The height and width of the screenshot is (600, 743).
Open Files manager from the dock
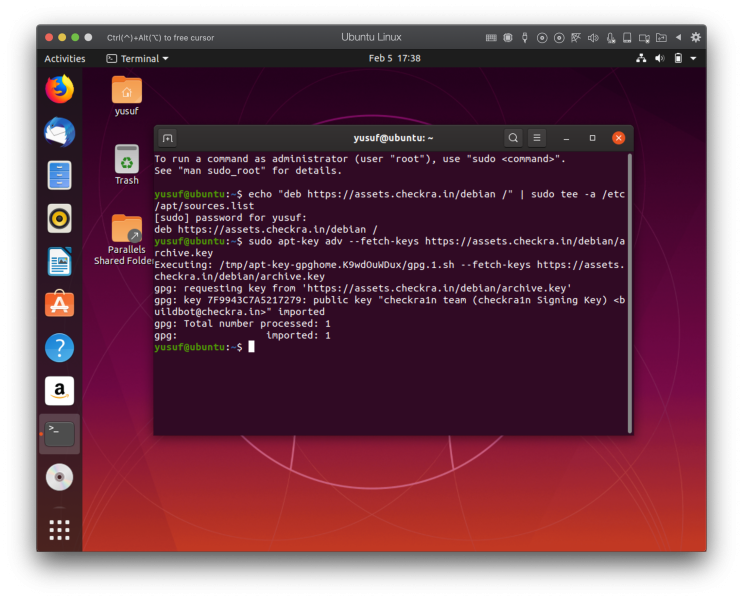59,175
